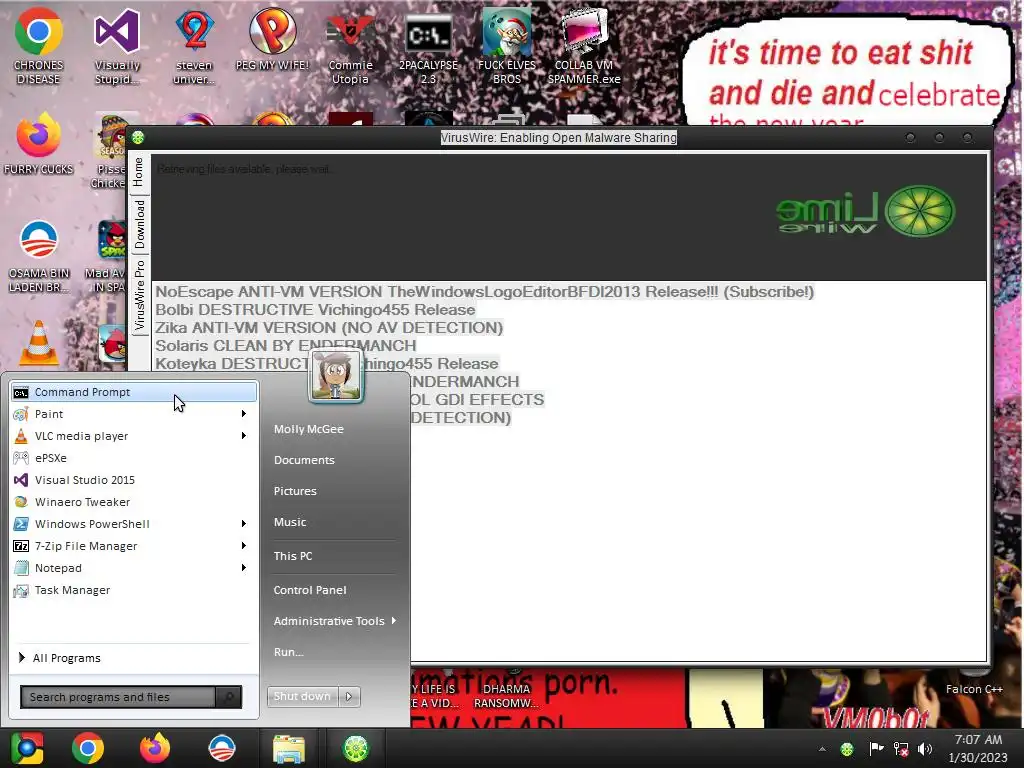The width and height of the screenshot is (1024, 768).
Task: Open Documents from Start menu
Action: click(304, 460)
